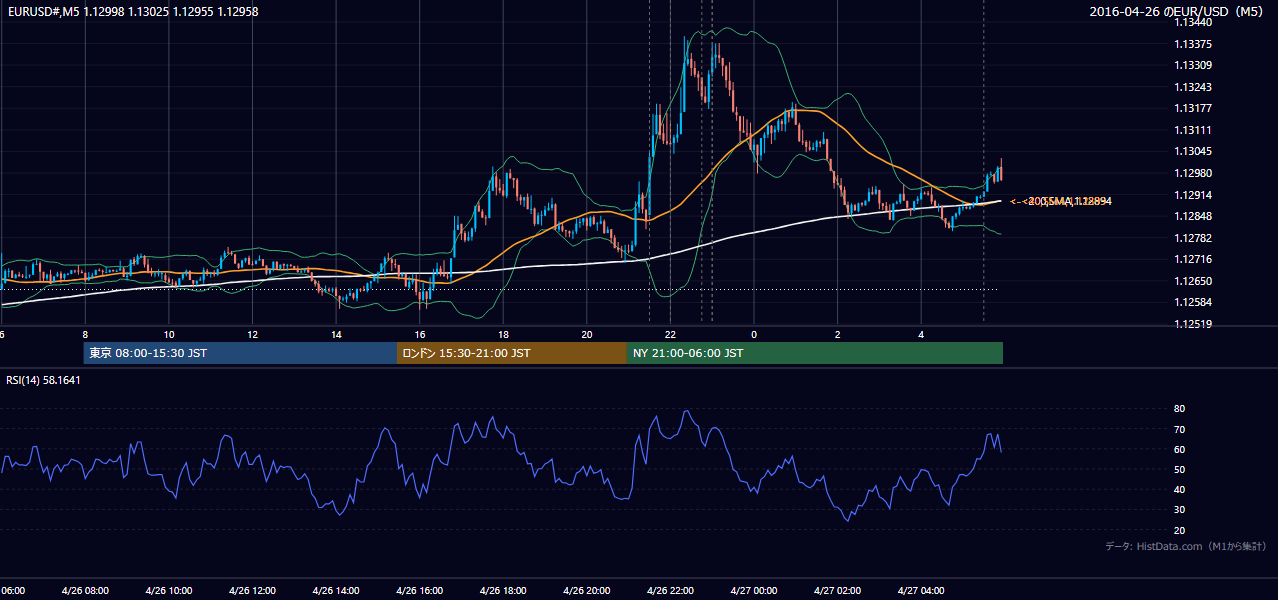The height and width of the screenshot is (600, 1278).
Task: Click price axis value 1.13440
Action: point(1194,22)
